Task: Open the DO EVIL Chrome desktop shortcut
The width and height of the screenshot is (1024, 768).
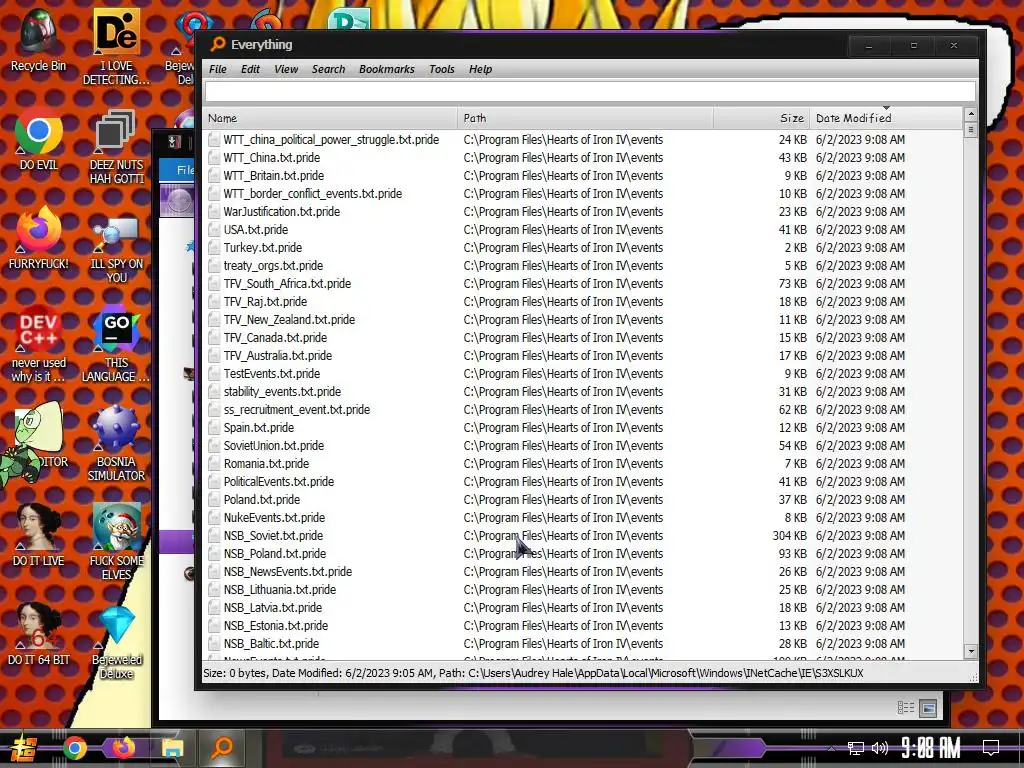Action: pos(39,141)
